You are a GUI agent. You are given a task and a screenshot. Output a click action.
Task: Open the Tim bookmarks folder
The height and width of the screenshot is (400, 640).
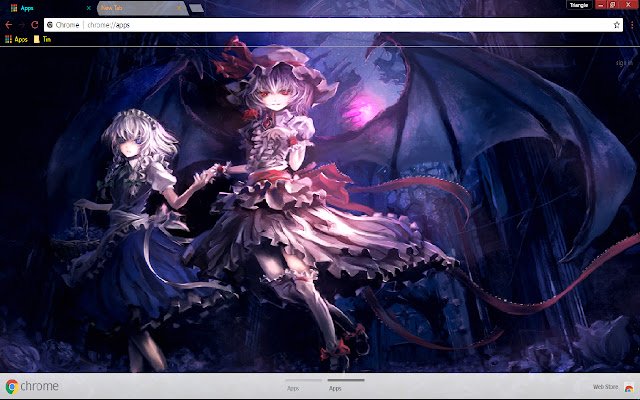click(42, 39)
